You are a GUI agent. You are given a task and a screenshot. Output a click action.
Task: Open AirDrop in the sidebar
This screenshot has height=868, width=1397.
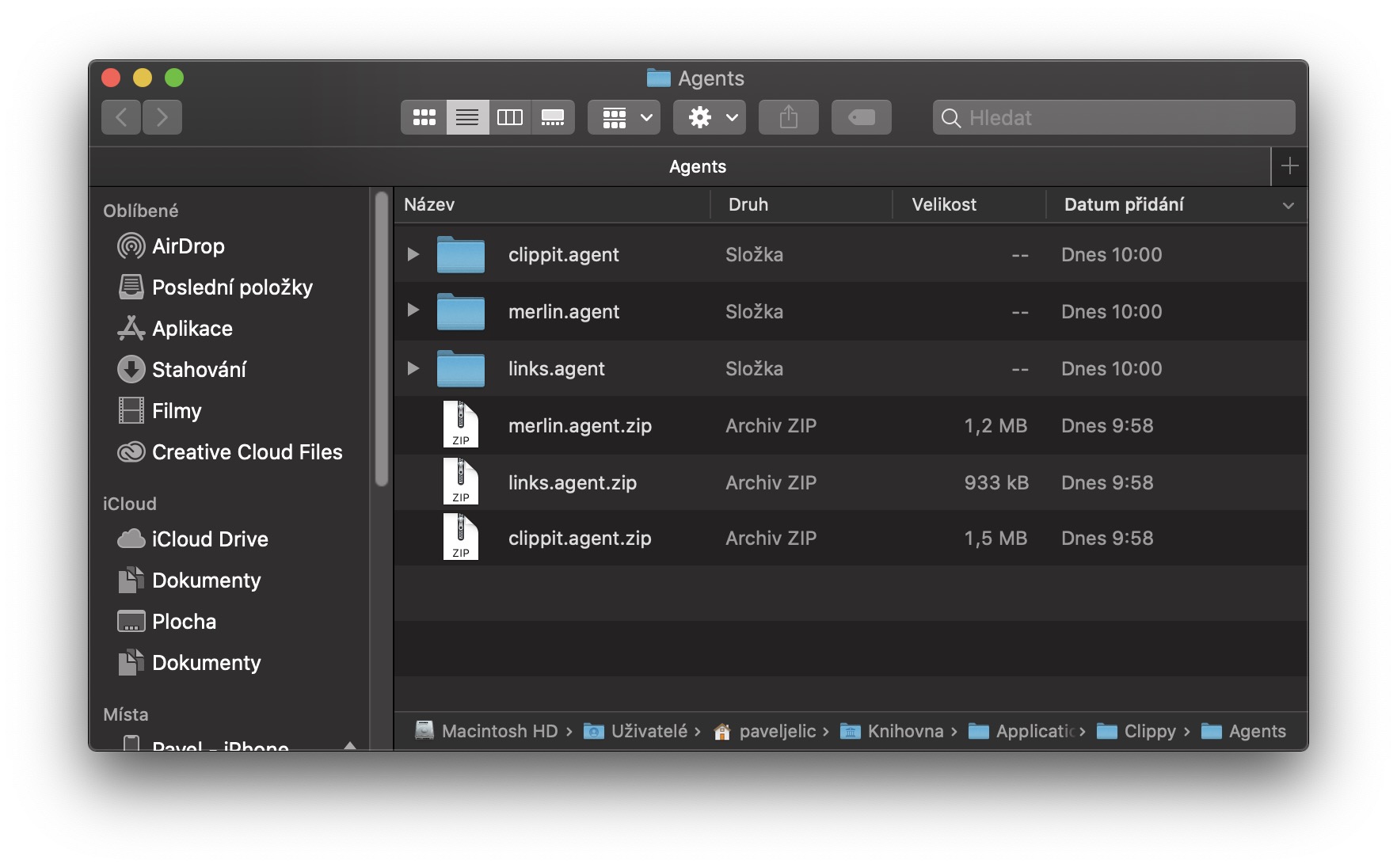(188, 246)
